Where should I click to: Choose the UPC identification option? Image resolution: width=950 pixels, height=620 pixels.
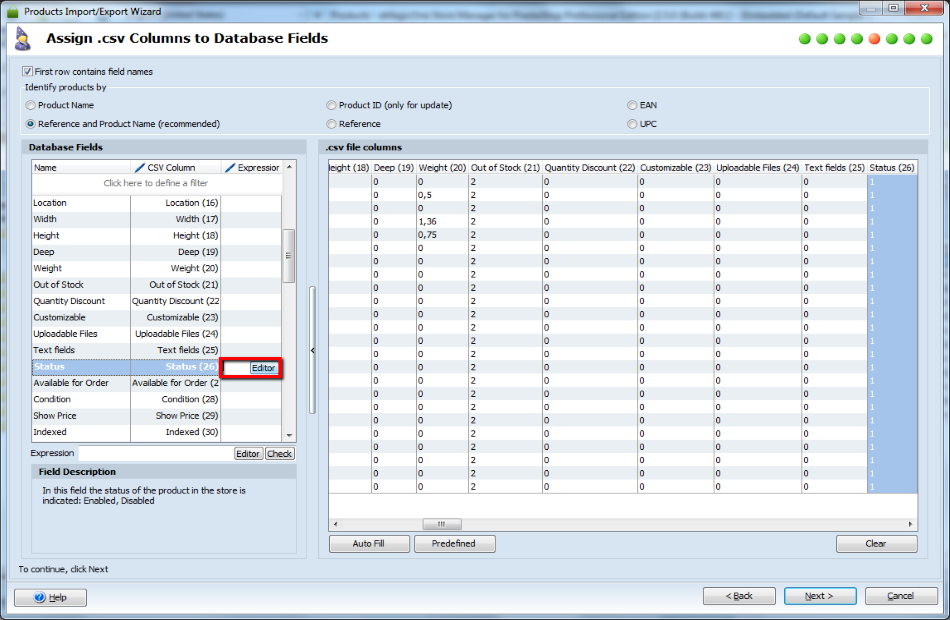(632, 124)
